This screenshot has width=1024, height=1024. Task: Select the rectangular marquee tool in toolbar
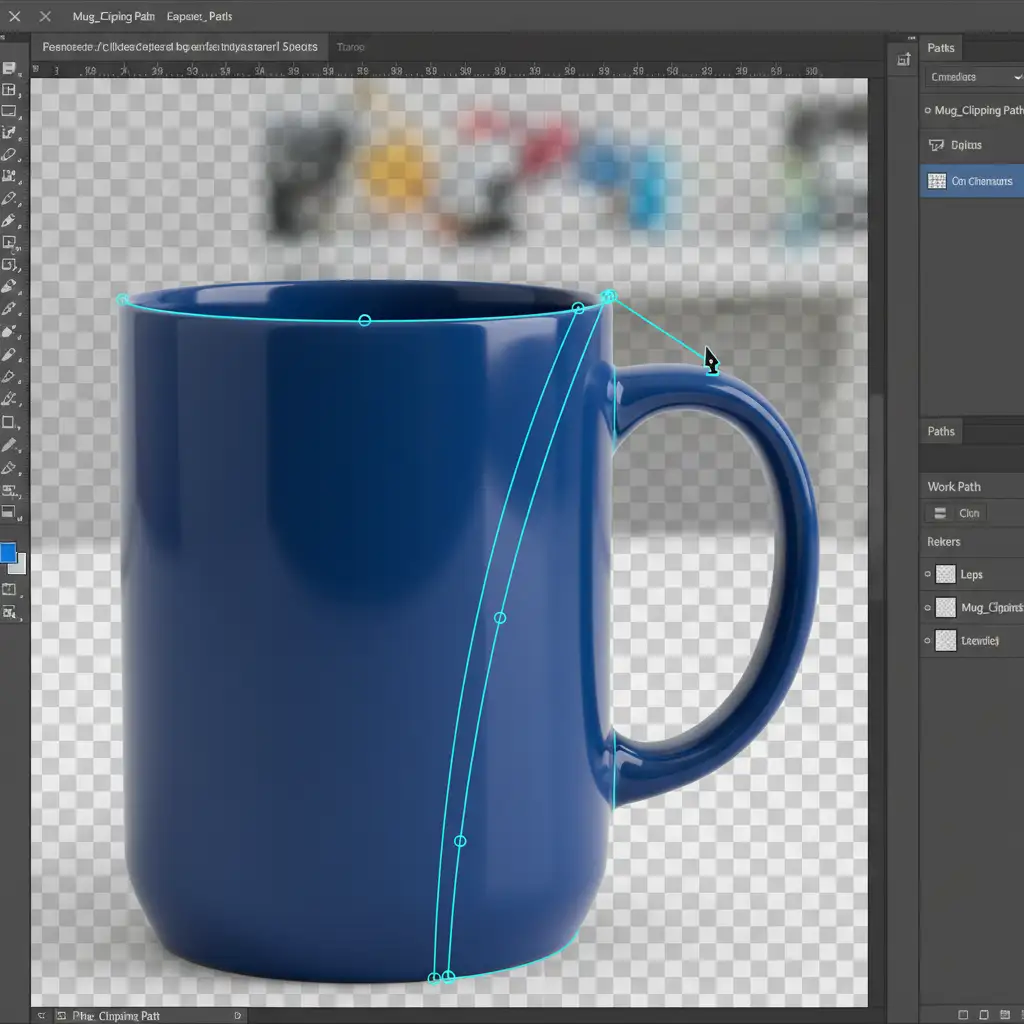(x=10, y=111)
